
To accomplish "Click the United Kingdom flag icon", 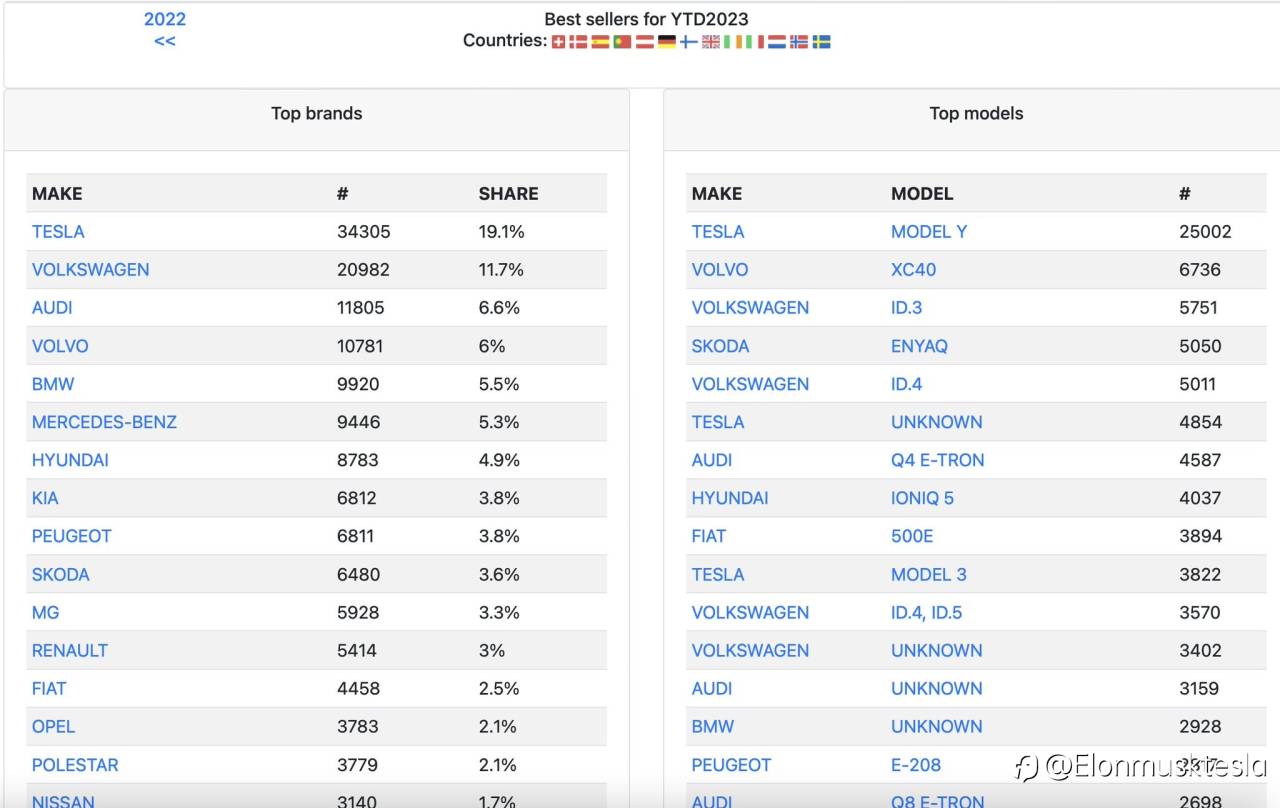I will point(711,42).
